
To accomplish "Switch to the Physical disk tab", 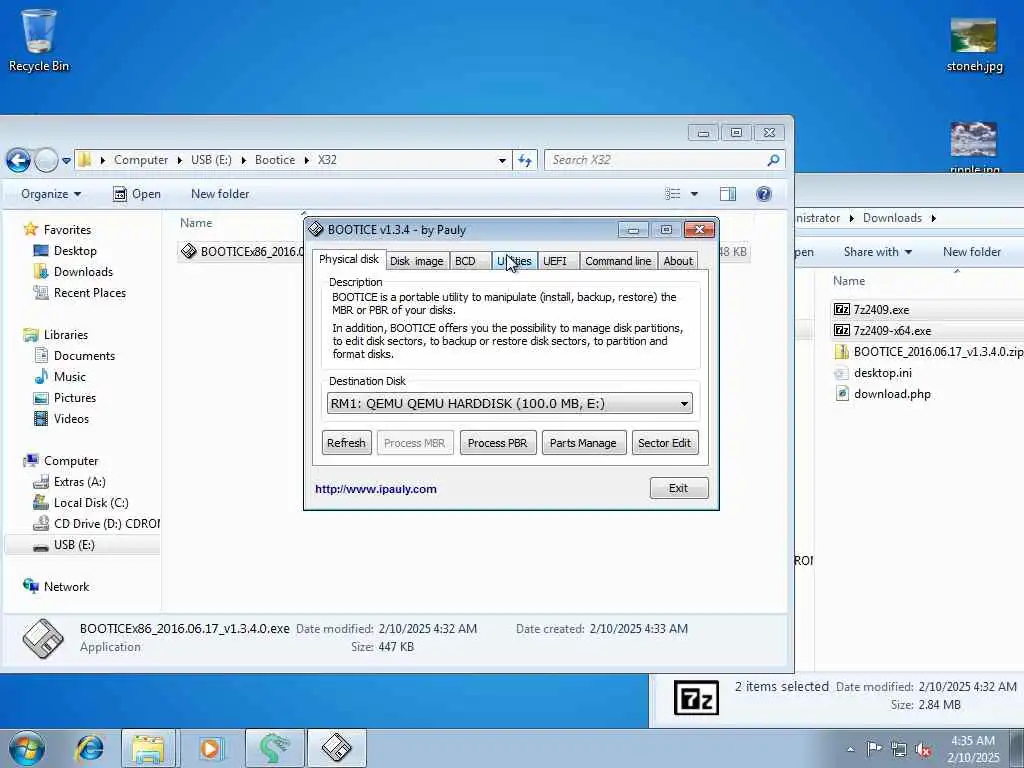I will (349, 259).
